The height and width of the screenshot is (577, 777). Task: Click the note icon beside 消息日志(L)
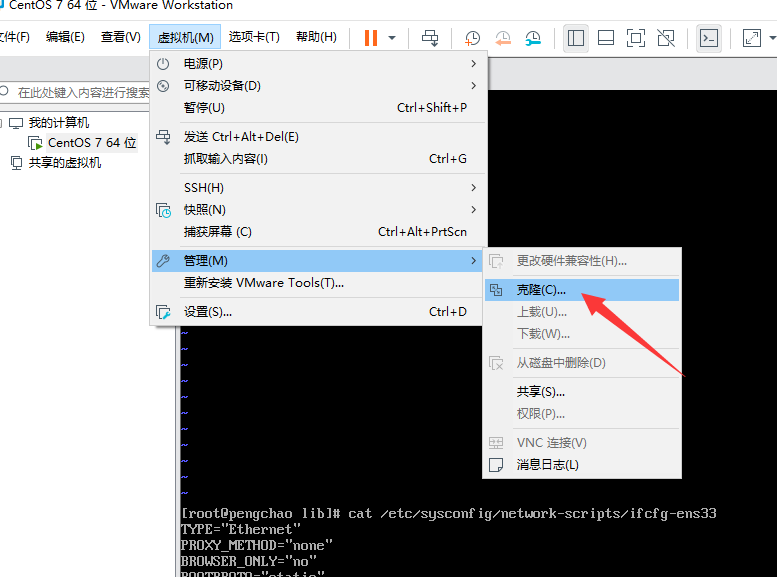(x=496, y=465)
